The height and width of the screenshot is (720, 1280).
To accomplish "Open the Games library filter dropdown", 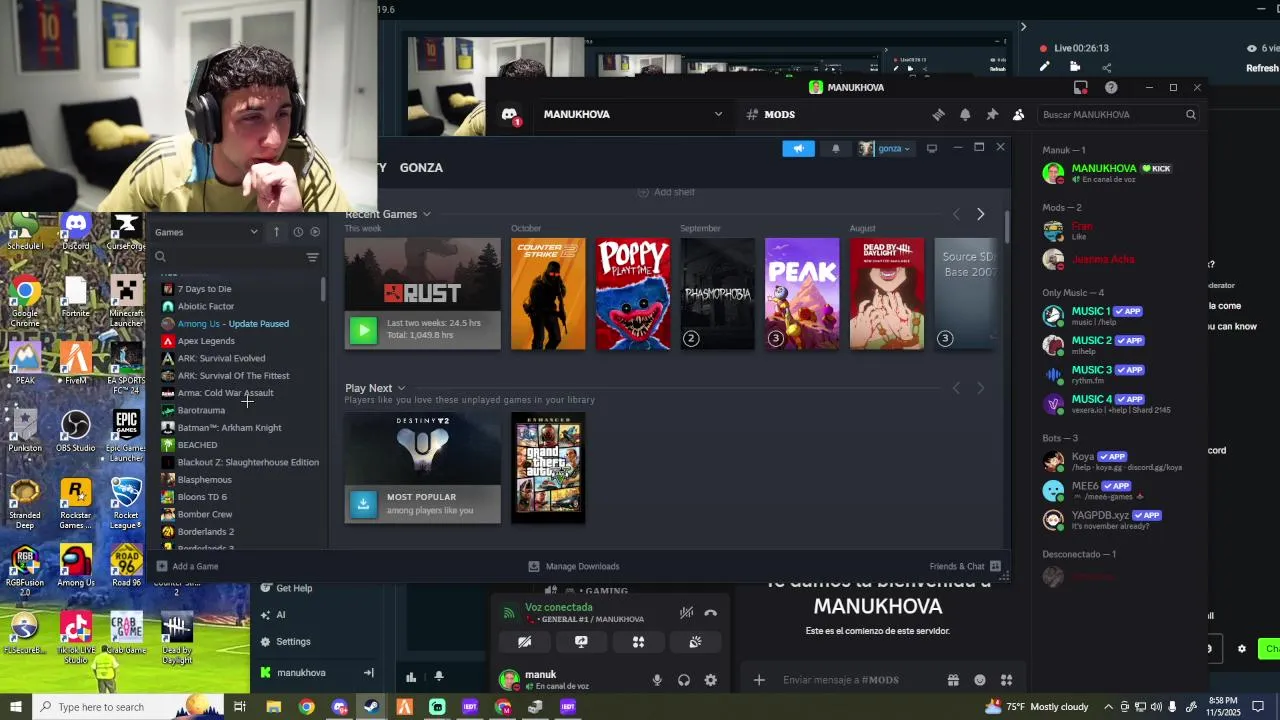I will [206, 232].
